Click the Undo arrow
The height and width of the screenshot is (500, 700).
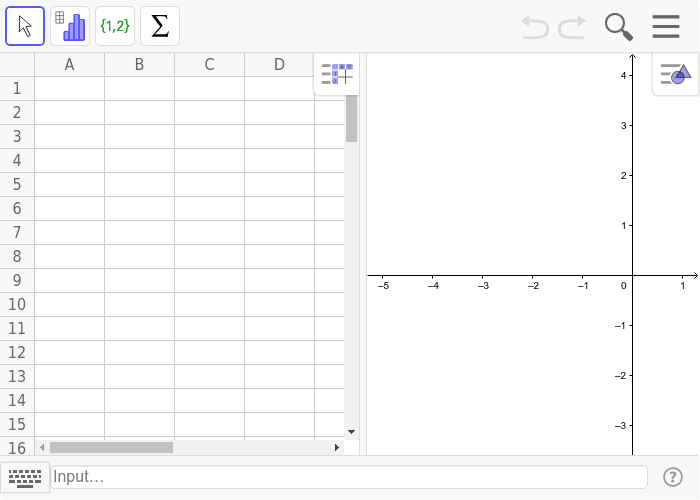point(535,27)
